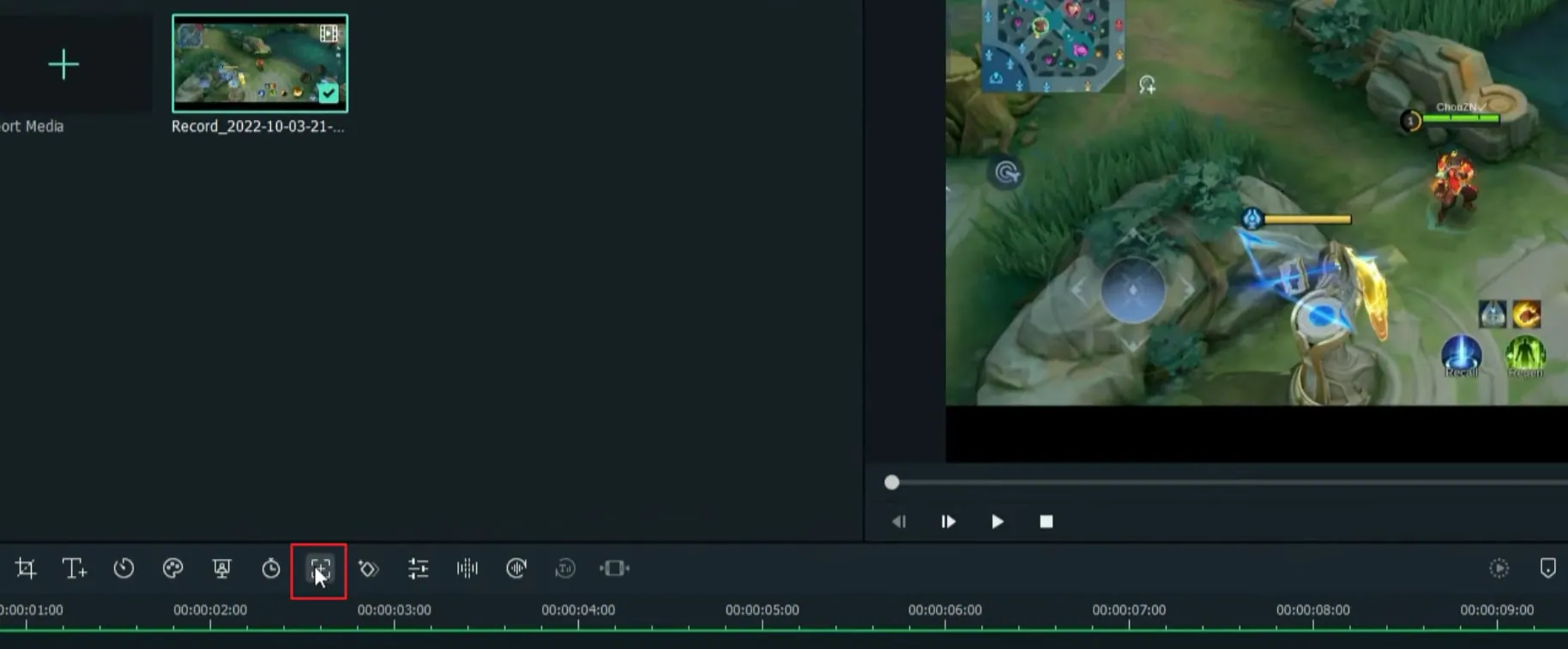
Task: Click the 00:00:05:00 timeline ruler mark
Action: (762, 610)
